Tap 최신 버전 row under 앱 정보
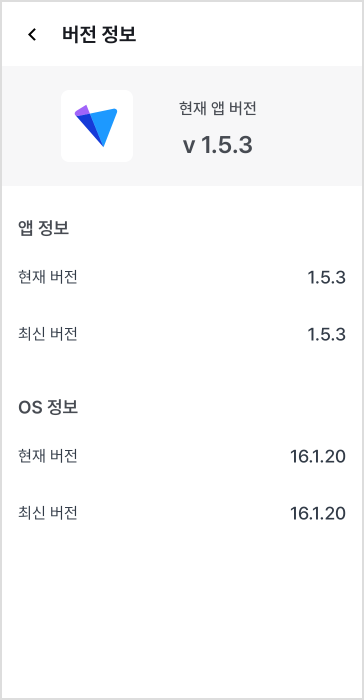The image size is (364, 700). [182, 334]
